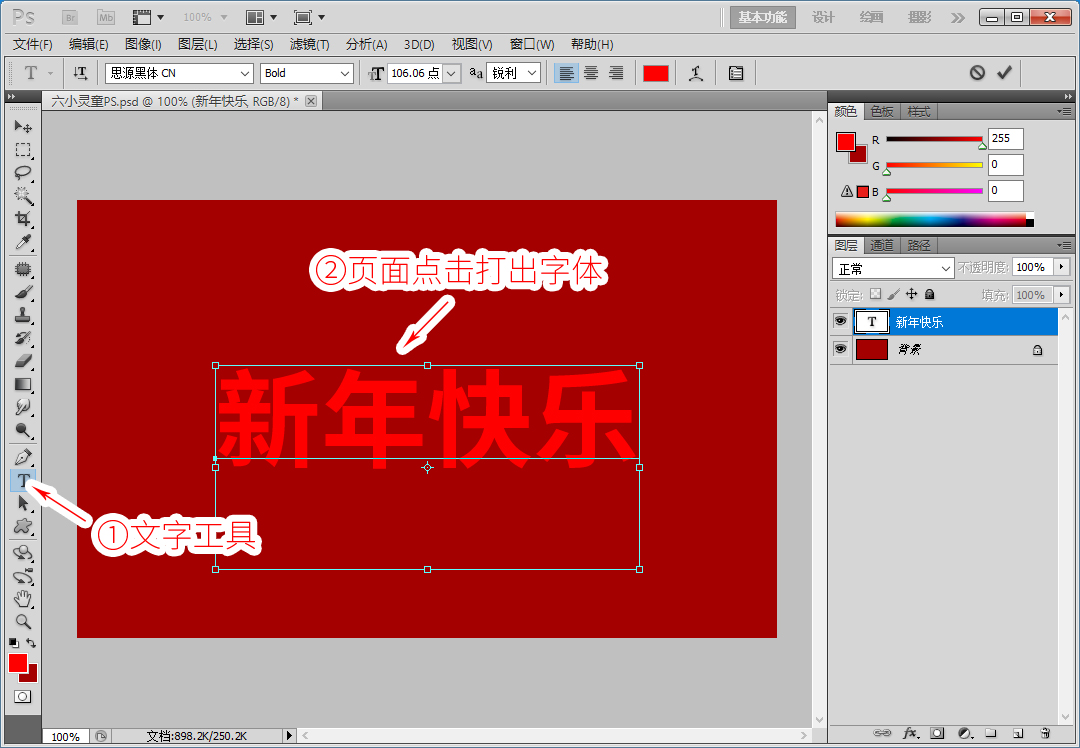Toggle text orientation icon
The width and height of the screenshot is (1080, 748).
click(x=80, y=73)
